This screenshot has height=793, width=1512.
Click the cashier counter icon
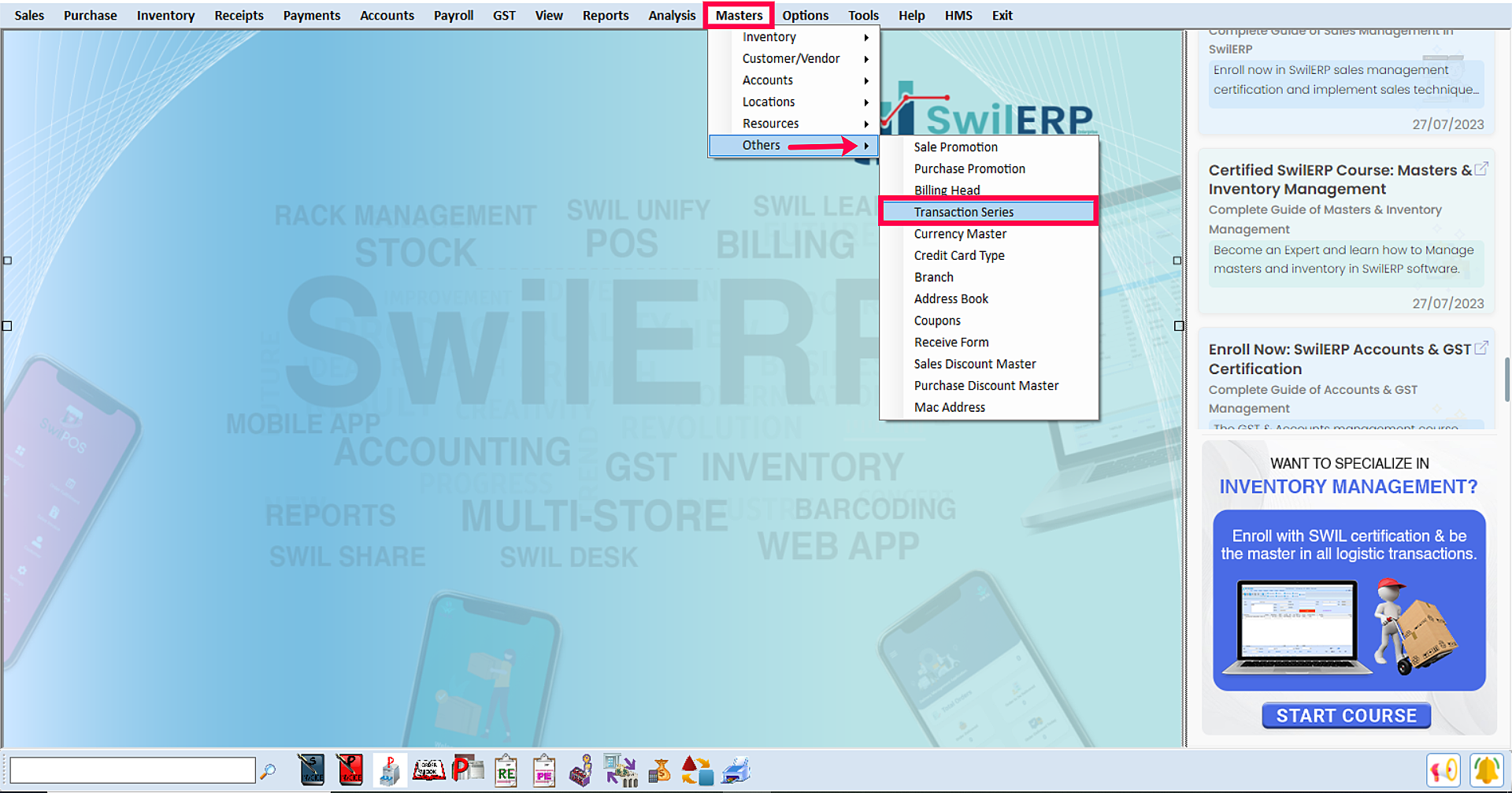[x=582, y=770]
